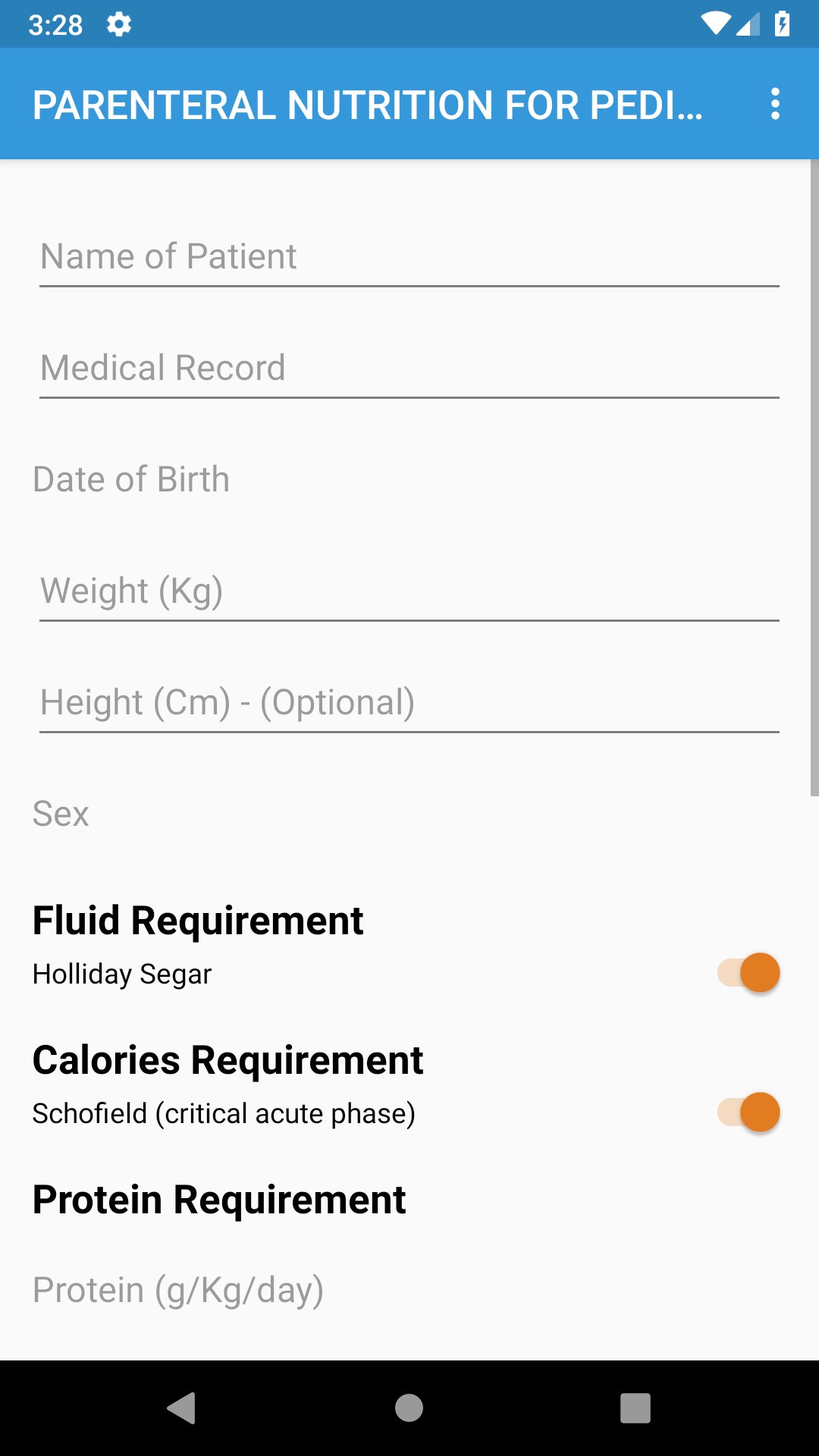Tap the battery charging icon
This screenshot has height=1456, width=819.
pyautogui.click(x=782, y=24)
